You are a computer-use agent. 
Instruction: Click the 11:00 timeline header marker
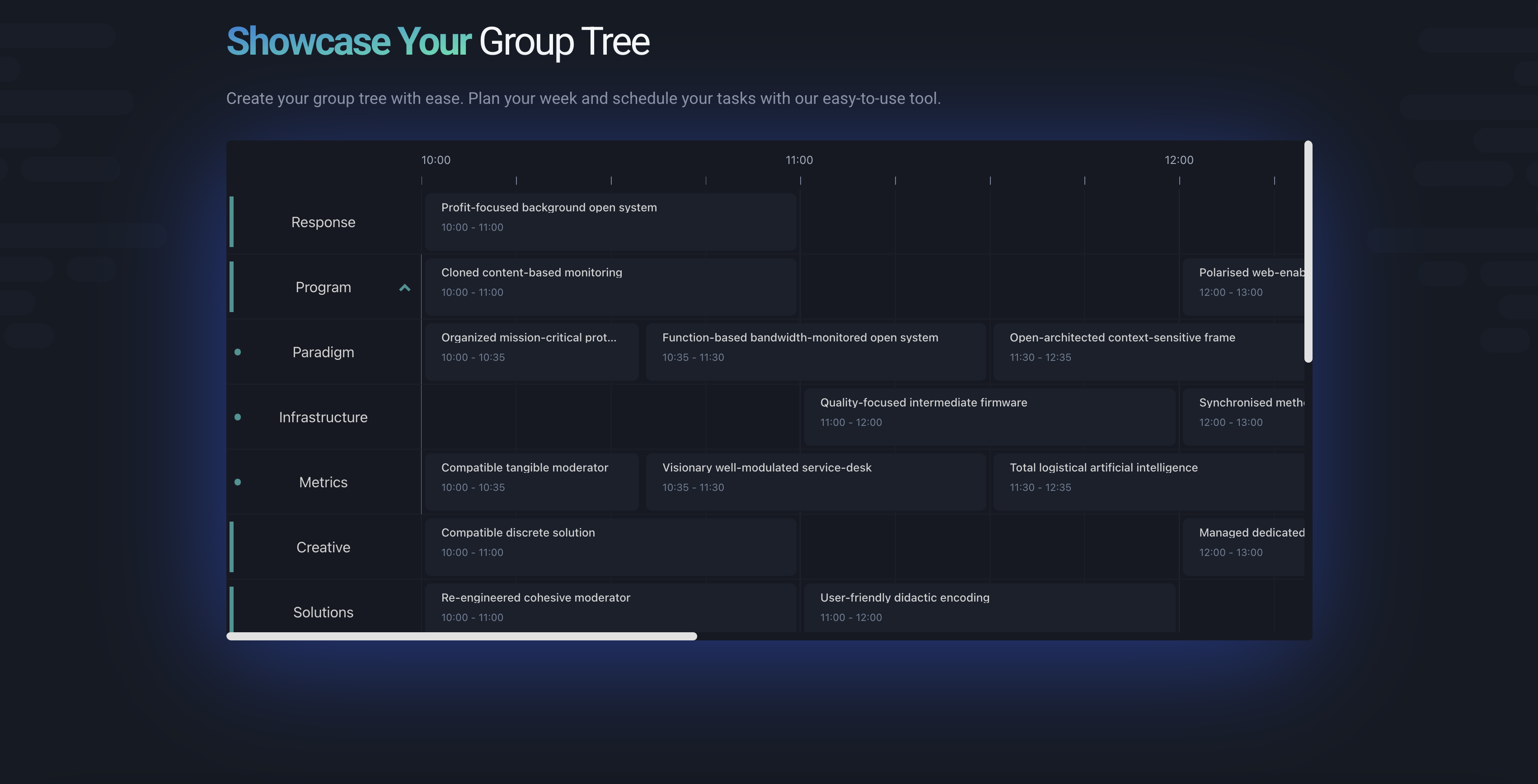click(x=799, y=160)
